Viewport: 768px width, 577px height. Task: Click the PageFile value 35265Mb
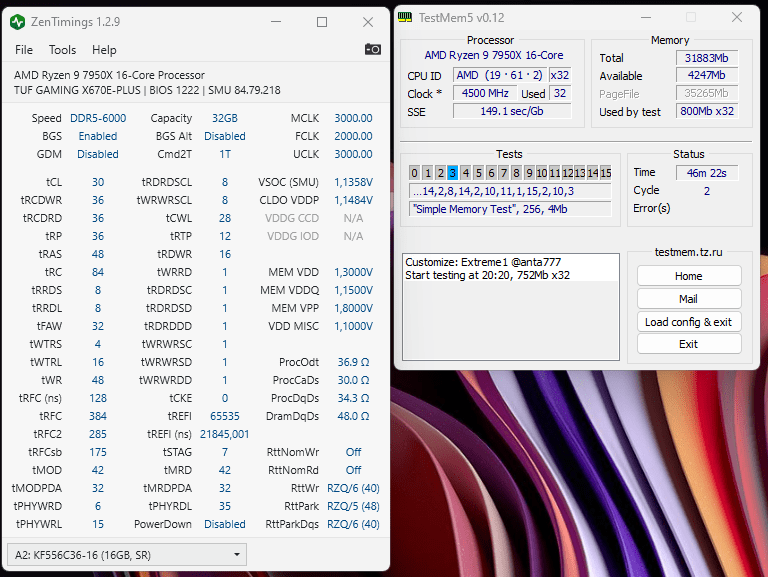point(707,93)
